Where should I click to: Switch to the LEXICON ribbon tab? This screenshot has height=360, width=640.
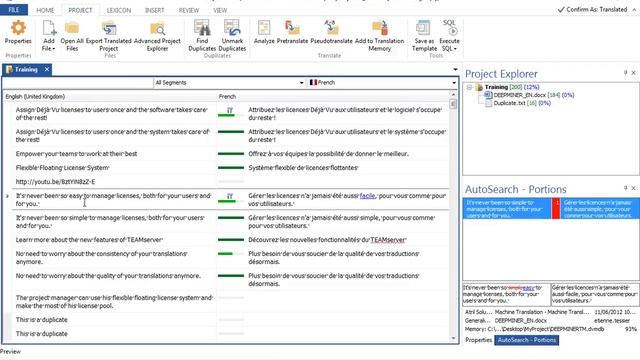119,10
